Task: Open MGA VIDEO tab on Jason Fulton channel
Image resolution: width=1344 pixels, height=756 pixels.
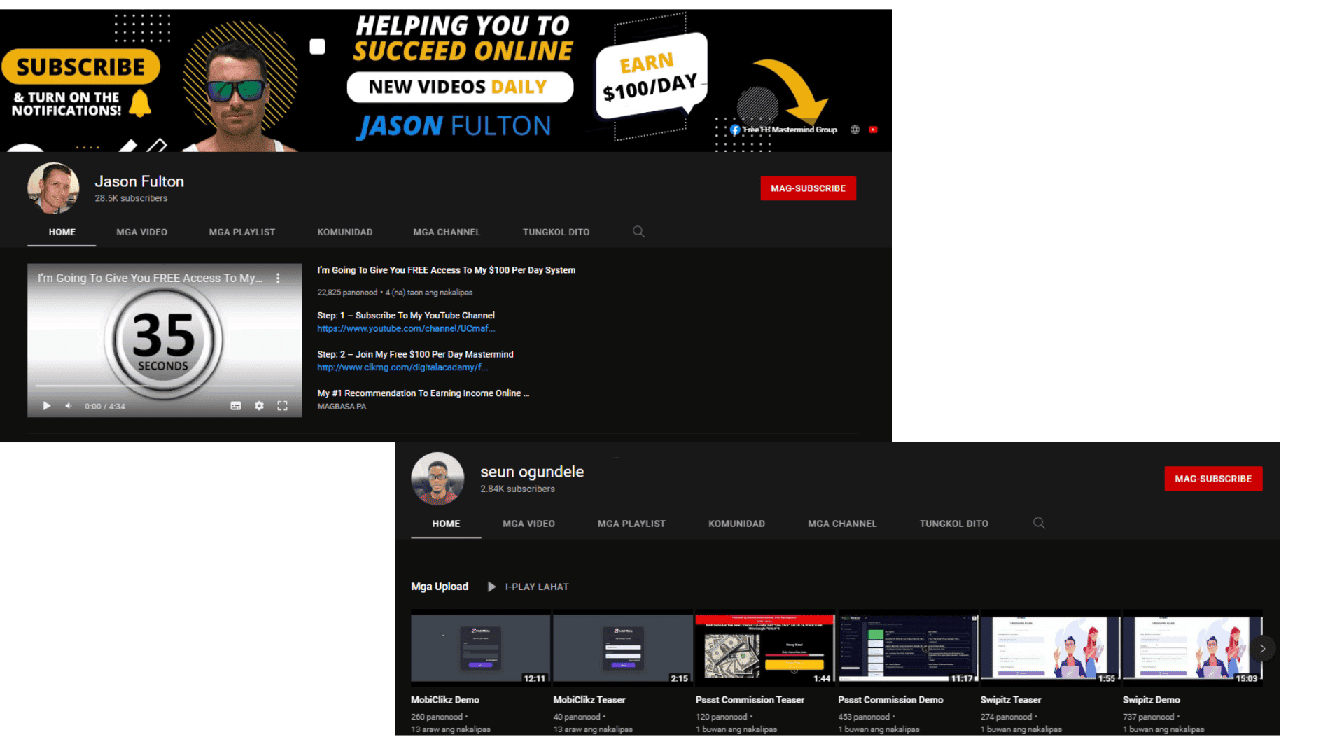Action: [x=142, y=231]
